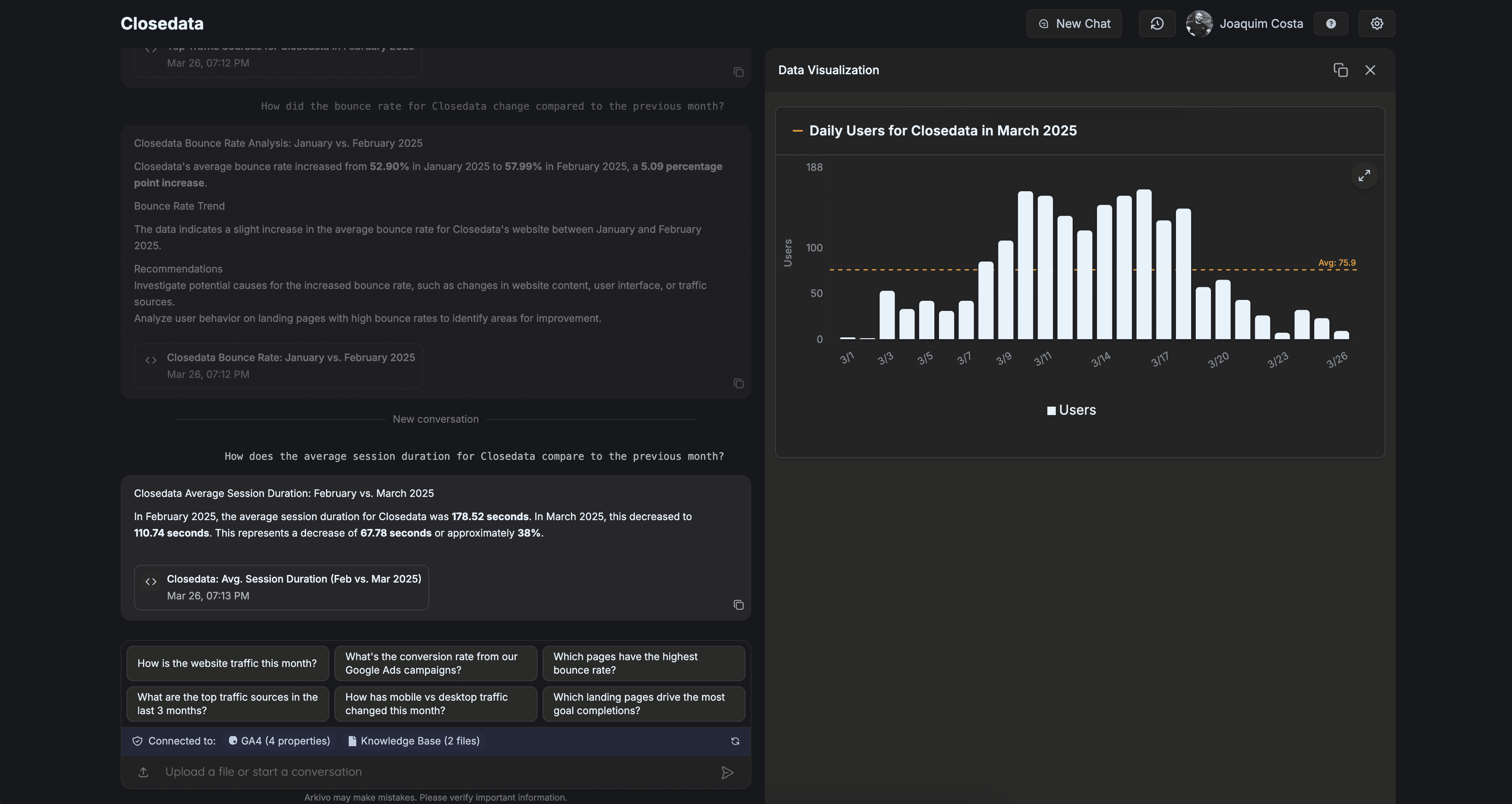The width and height of the screenshot is (1512, 804).
Task: Click the GA4 source icon
Action: pyautogui.click(x=233, y=741)
